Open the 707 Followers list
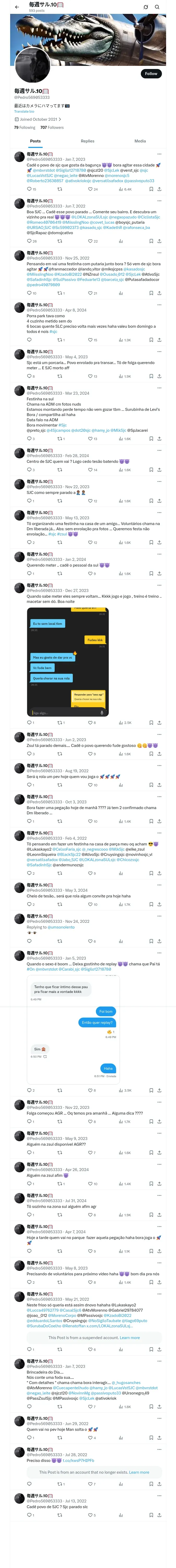This screenshot has height=1568, width=176. [x=52, y=128]
